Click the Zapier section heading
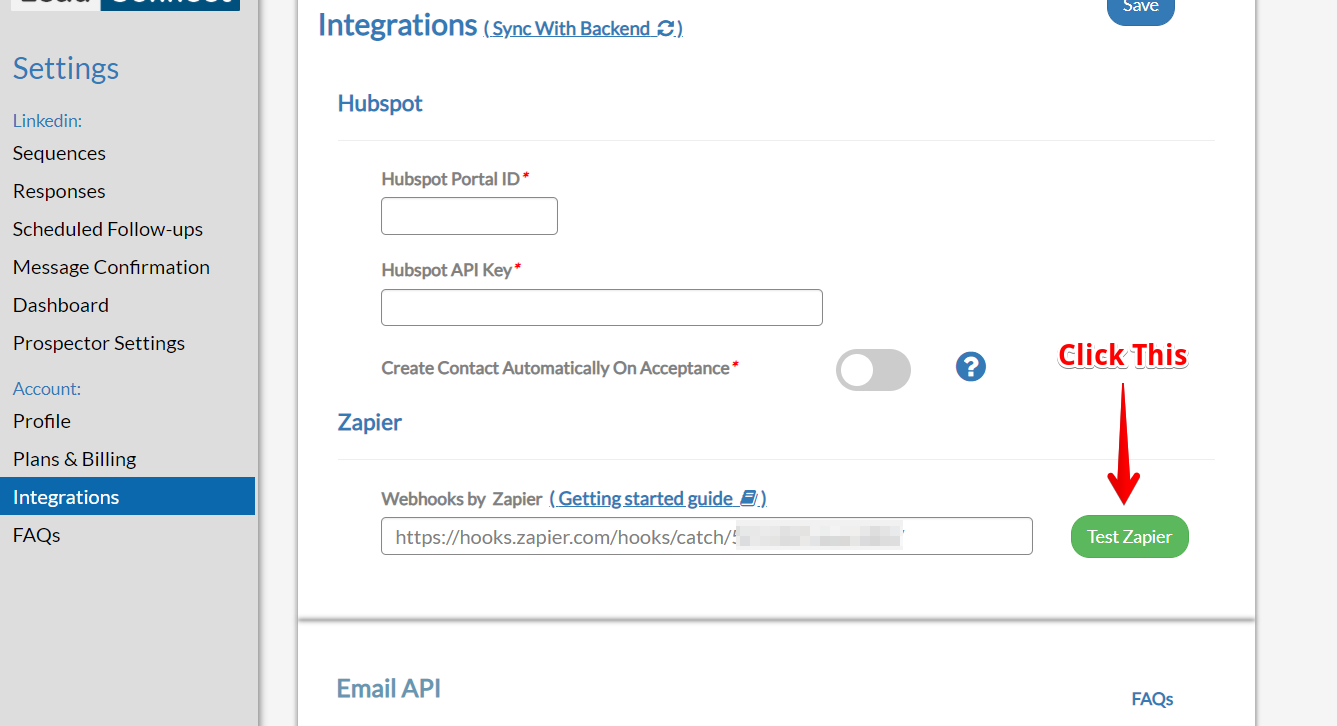The image size is (1337, 726). (370, 422)
